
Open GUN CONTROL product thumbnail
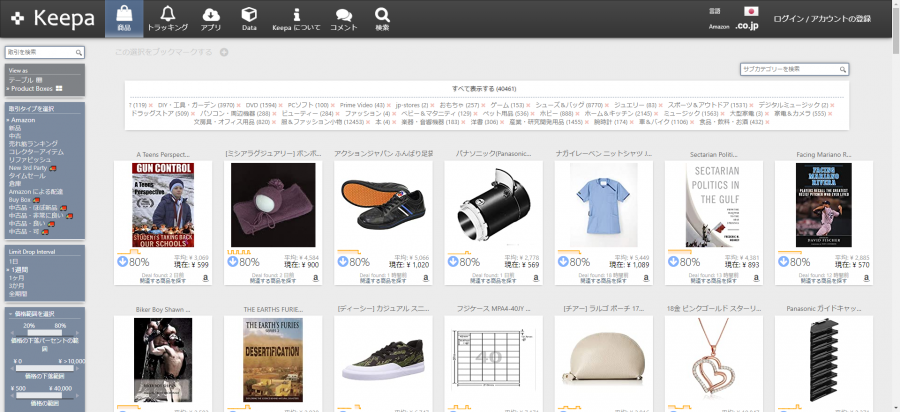[x=163, y=204]
